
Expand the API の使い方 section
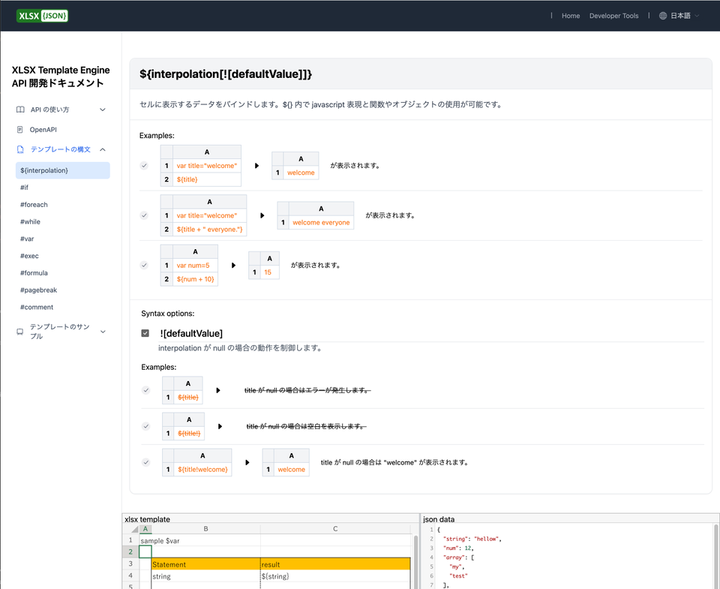click(x=102, y=110)
